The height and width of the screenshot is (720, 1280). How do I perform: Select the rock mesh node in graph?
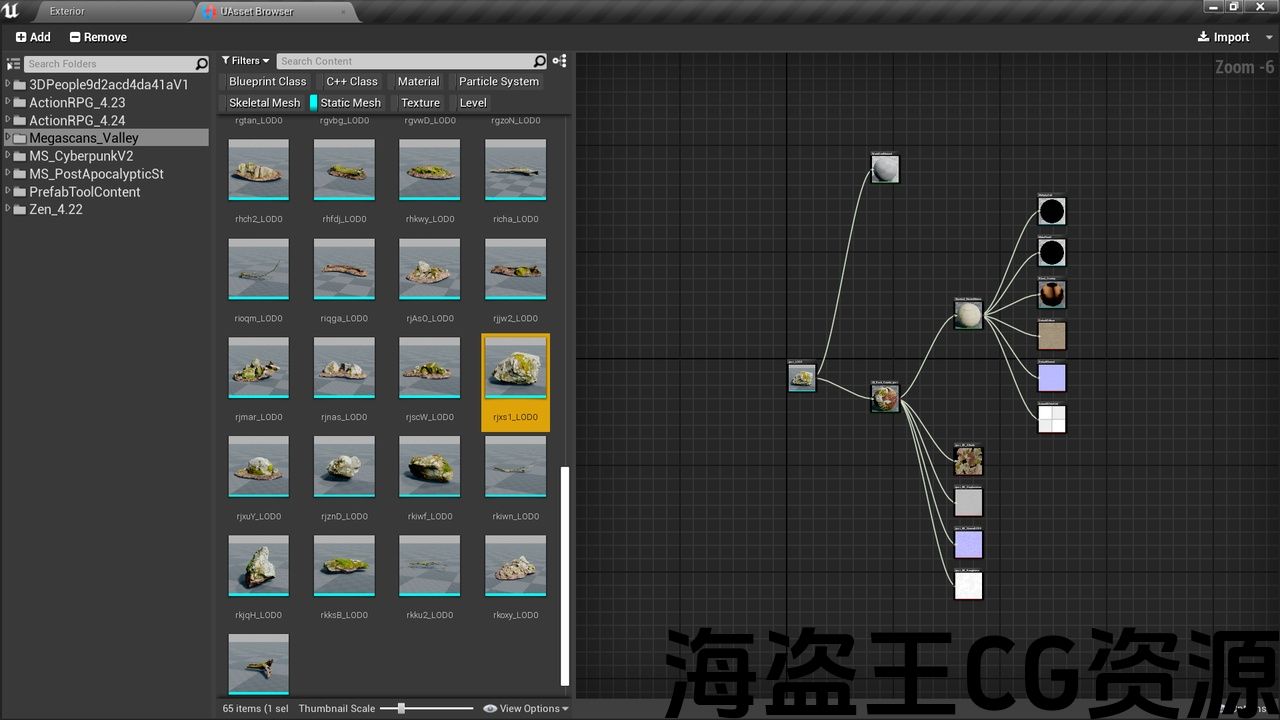click(801, 378)
